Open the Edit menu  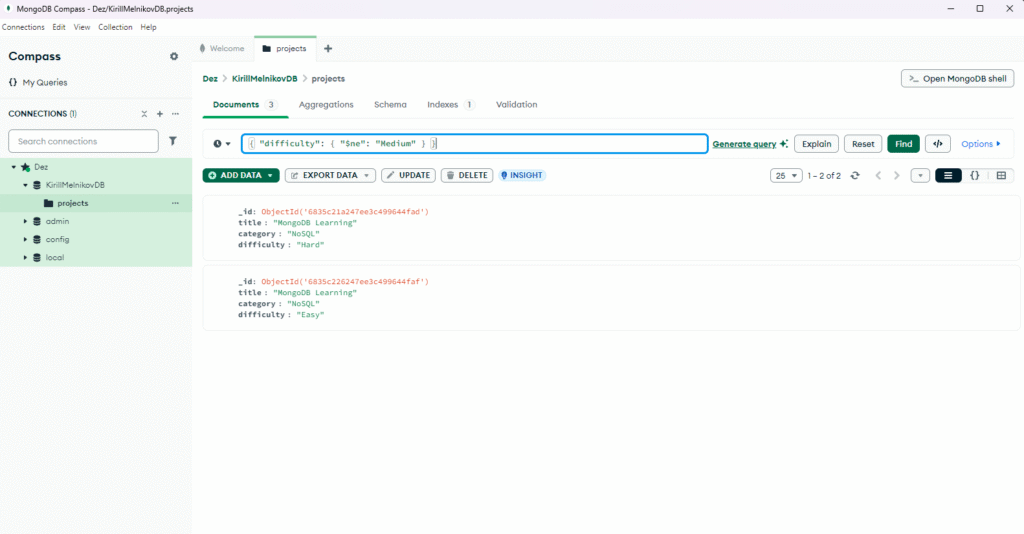click(59, 27)
